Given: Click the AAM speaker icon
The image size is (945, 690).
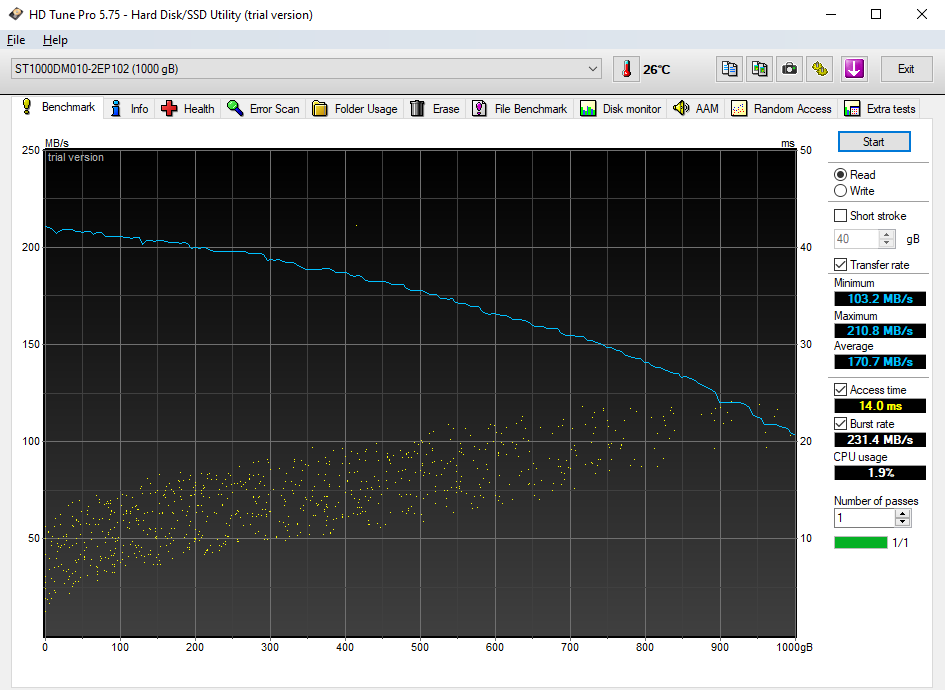Looking at the screenshot, I should pos(681,108).
